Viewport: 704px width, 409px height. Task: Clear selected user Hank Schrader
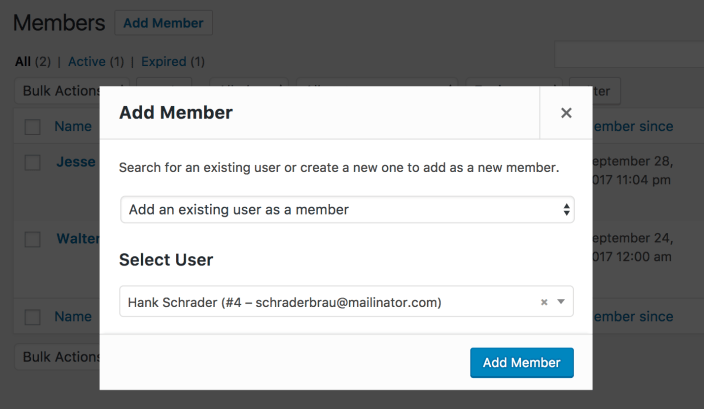(x=544, y=302)
